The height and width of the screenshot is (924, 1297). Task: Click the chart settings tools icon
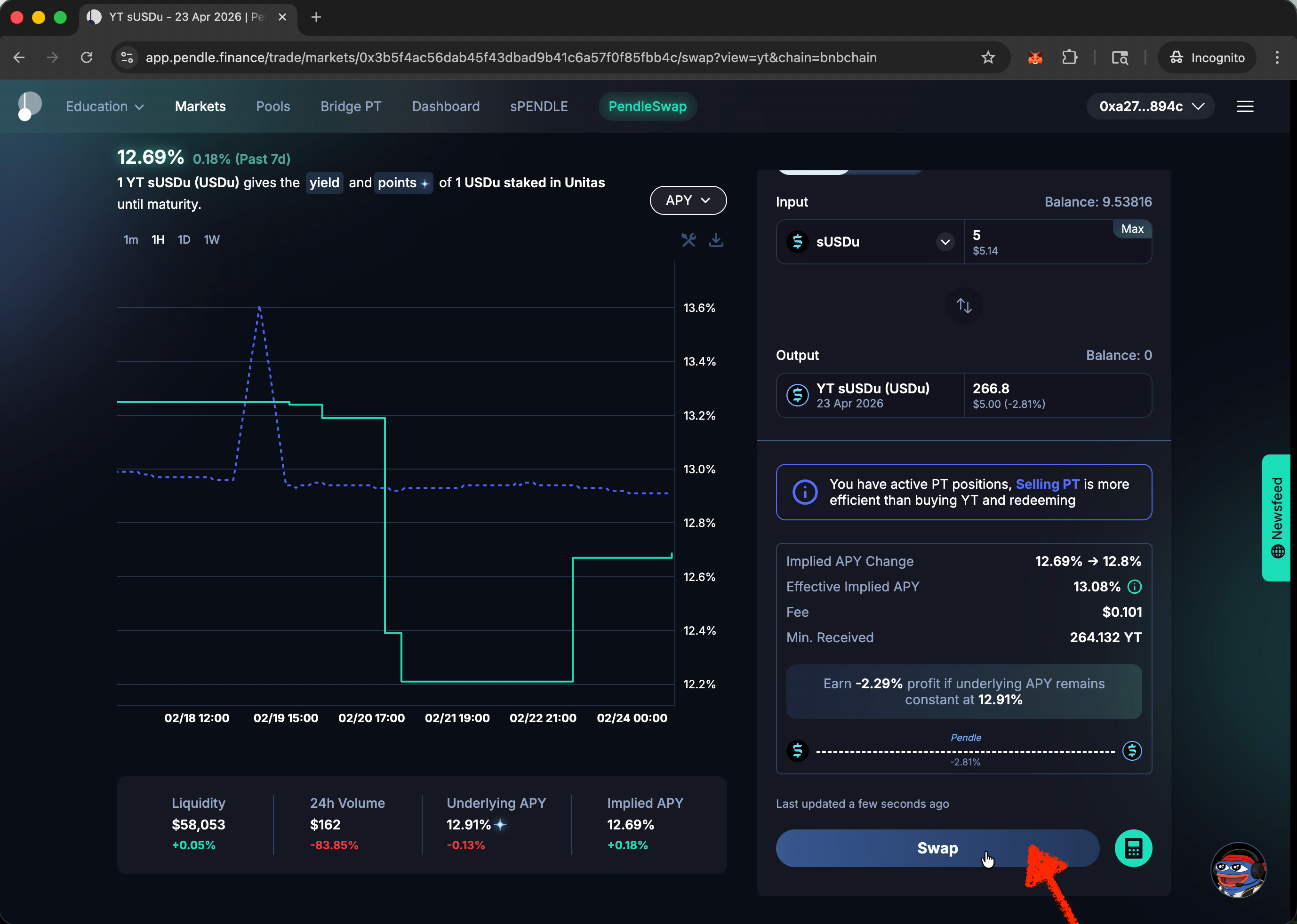point(689,240)
